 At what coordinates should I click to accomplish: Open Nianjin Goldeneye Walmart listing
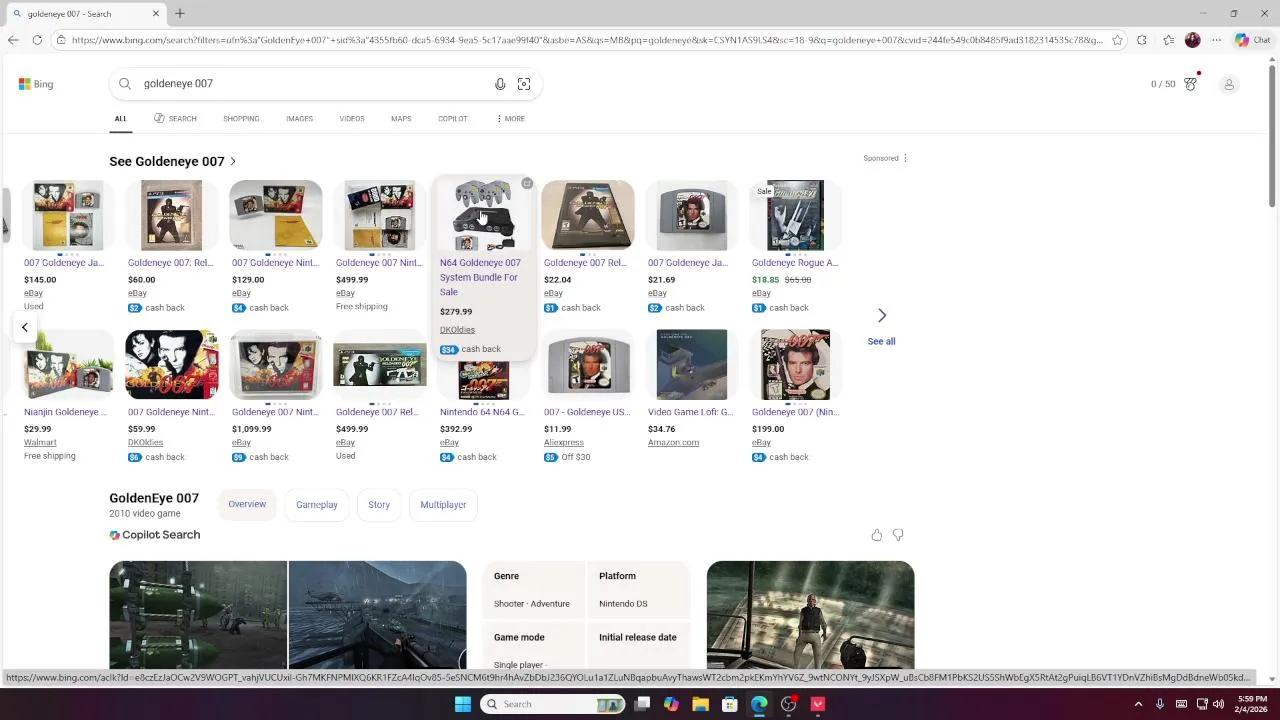65,412
